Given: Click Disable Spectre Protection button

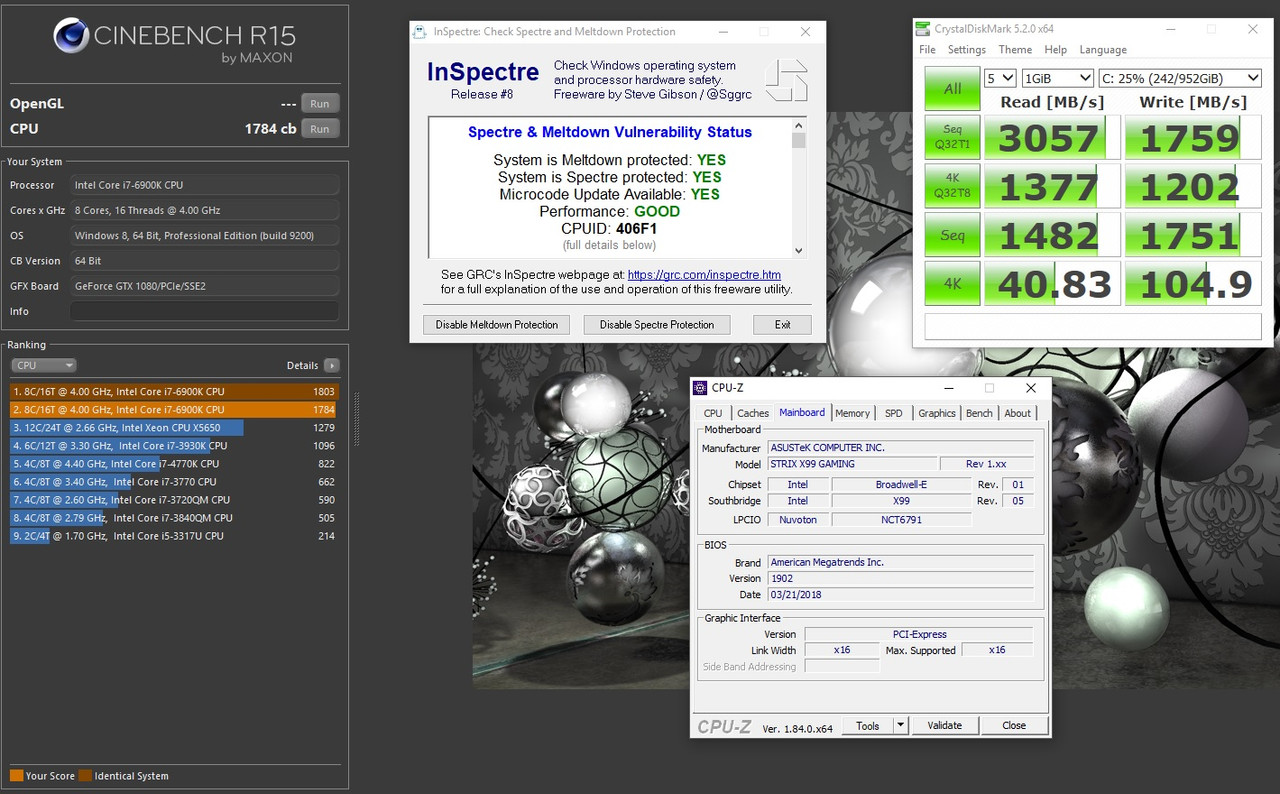Looking at the screenshot, I should [657, 325].
